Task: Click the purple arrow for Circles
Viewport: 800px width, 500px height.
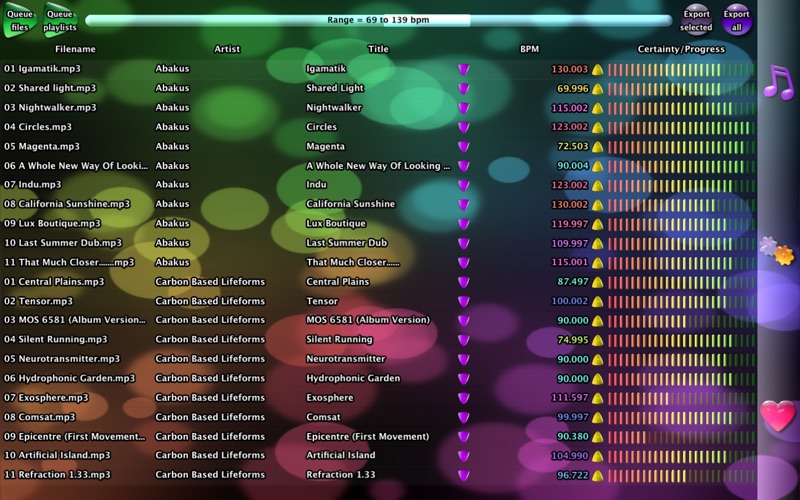Action: [463, 128]
